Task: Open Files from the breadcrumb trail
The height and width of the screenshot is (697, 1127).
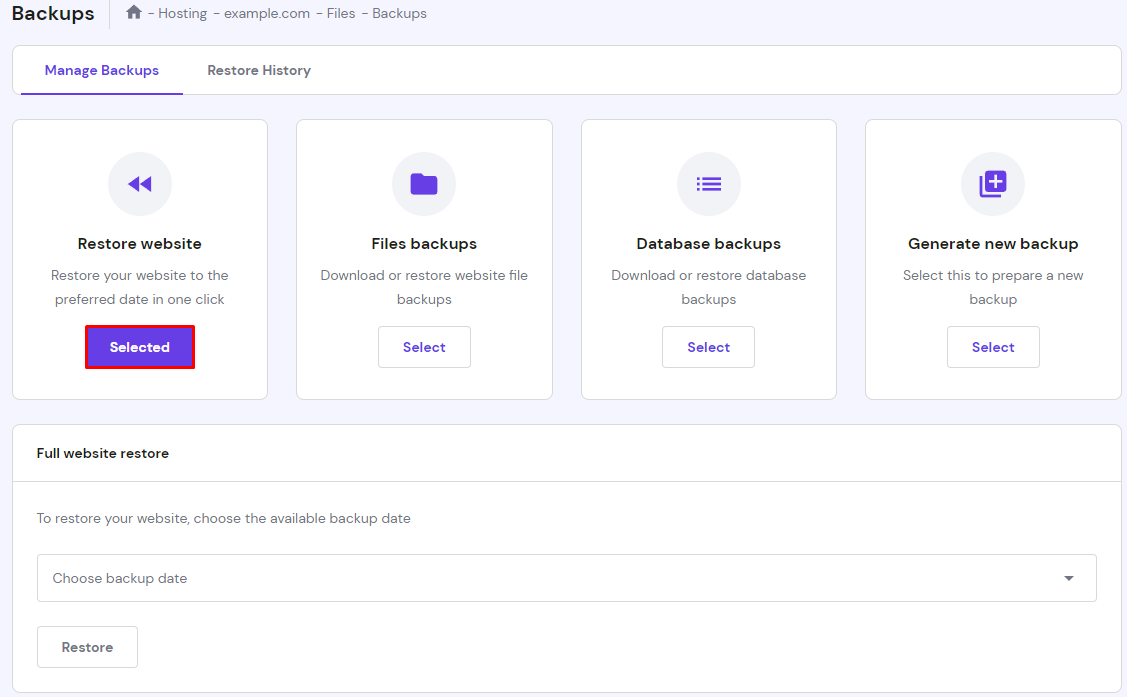Action: coord(341,13)
